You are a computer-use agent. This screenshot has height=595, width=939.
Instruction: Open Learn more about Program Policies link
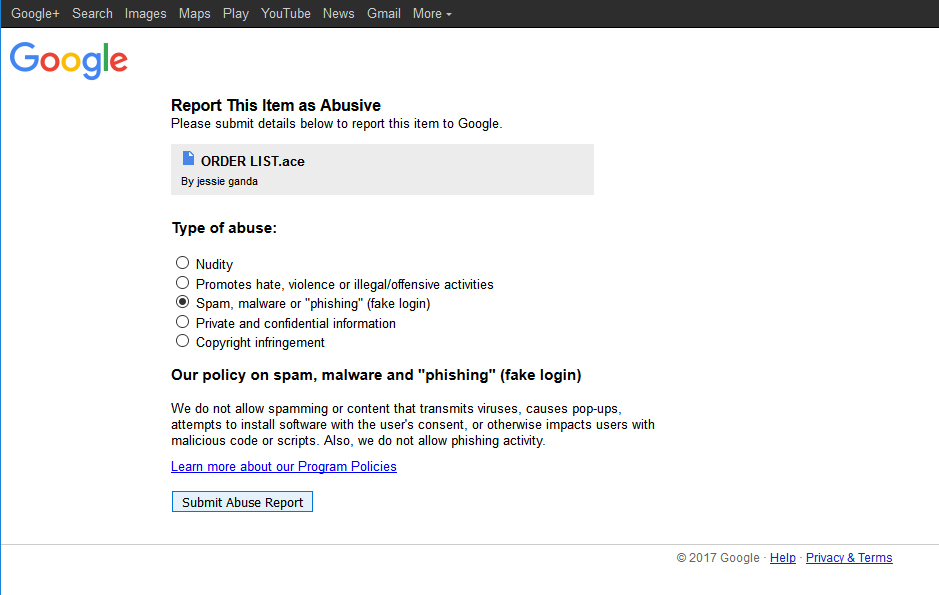point(284,467)
